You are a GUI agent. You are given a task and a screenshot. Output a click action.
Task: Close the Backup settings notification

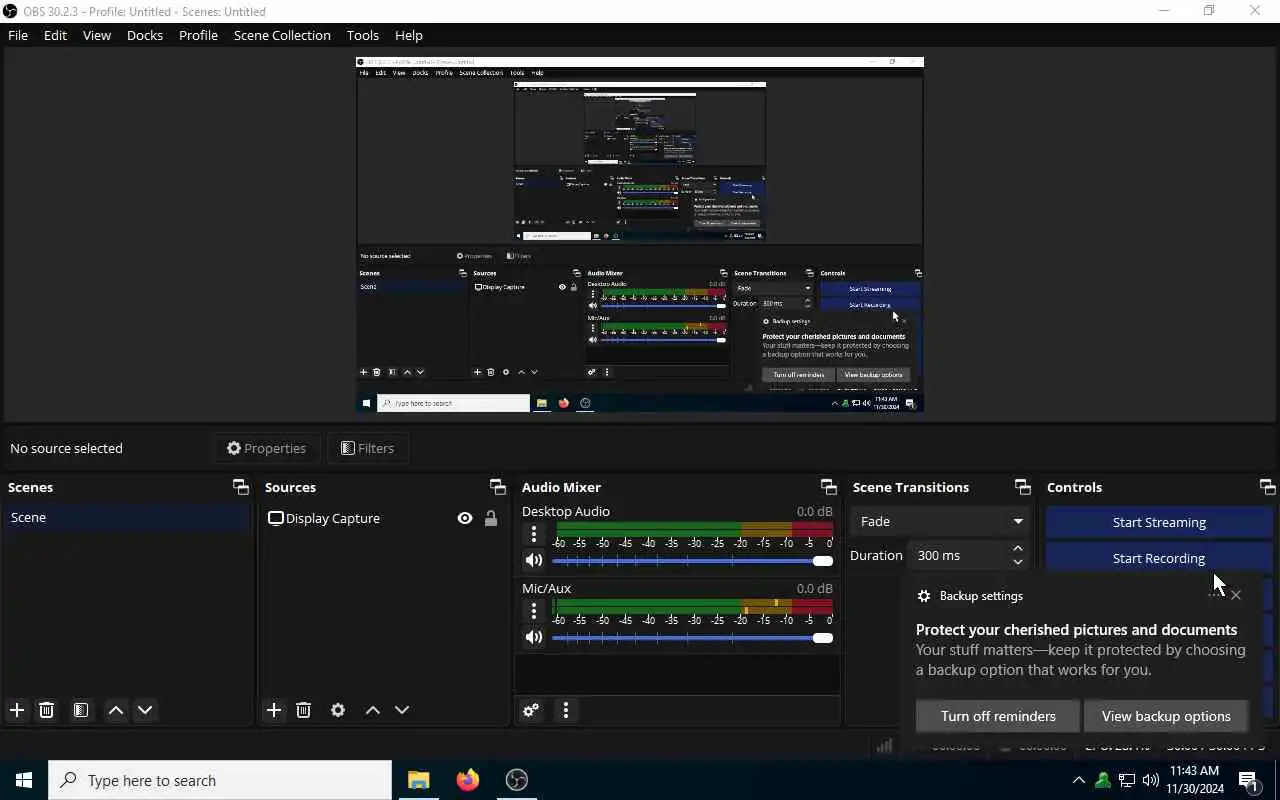(1236, 595)
